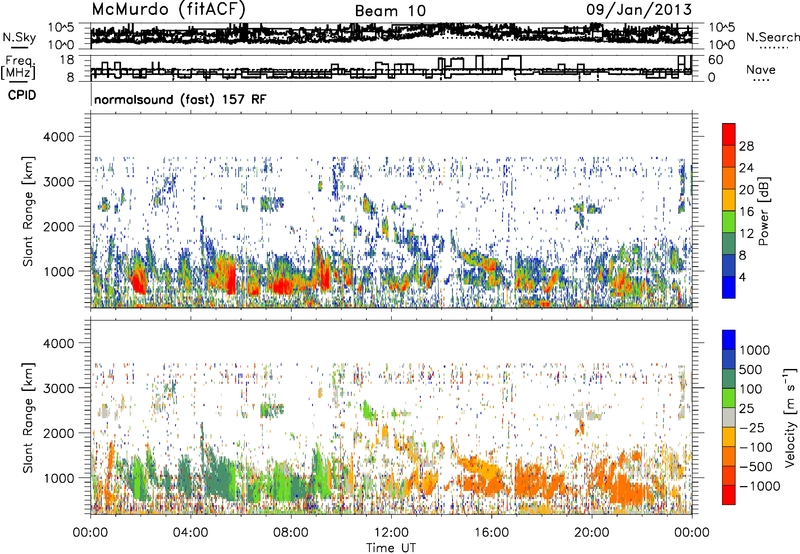Click the "1000" tick of the power panel
800x554 pixels.
pos(58,272)
